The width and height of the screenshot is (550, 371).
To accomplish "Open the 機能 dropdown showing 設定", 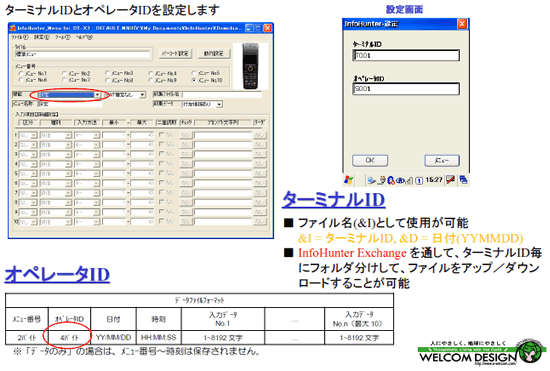I will coord(69,95).
